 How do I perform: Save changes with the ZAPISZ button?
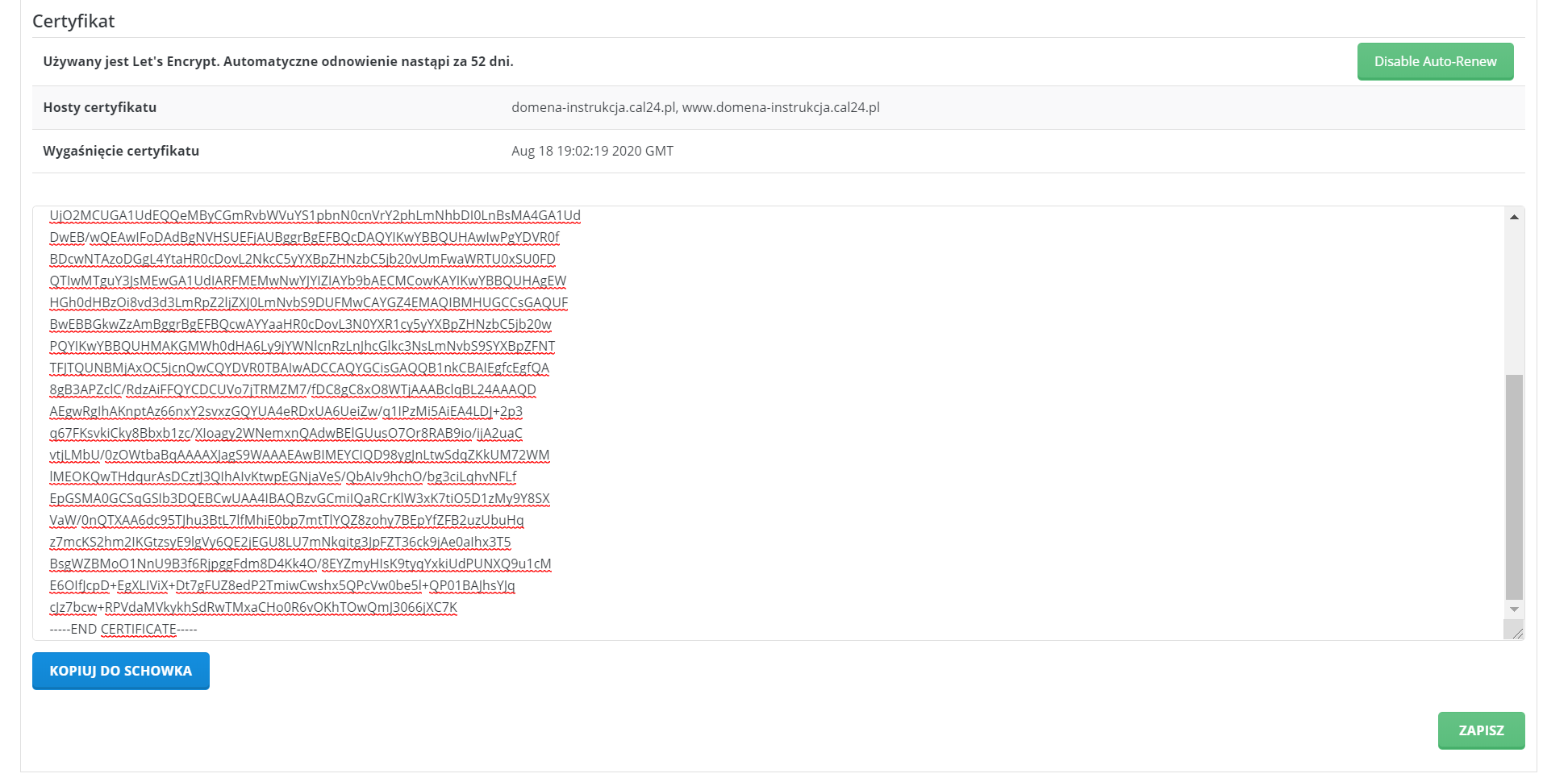click(1481, 730)
